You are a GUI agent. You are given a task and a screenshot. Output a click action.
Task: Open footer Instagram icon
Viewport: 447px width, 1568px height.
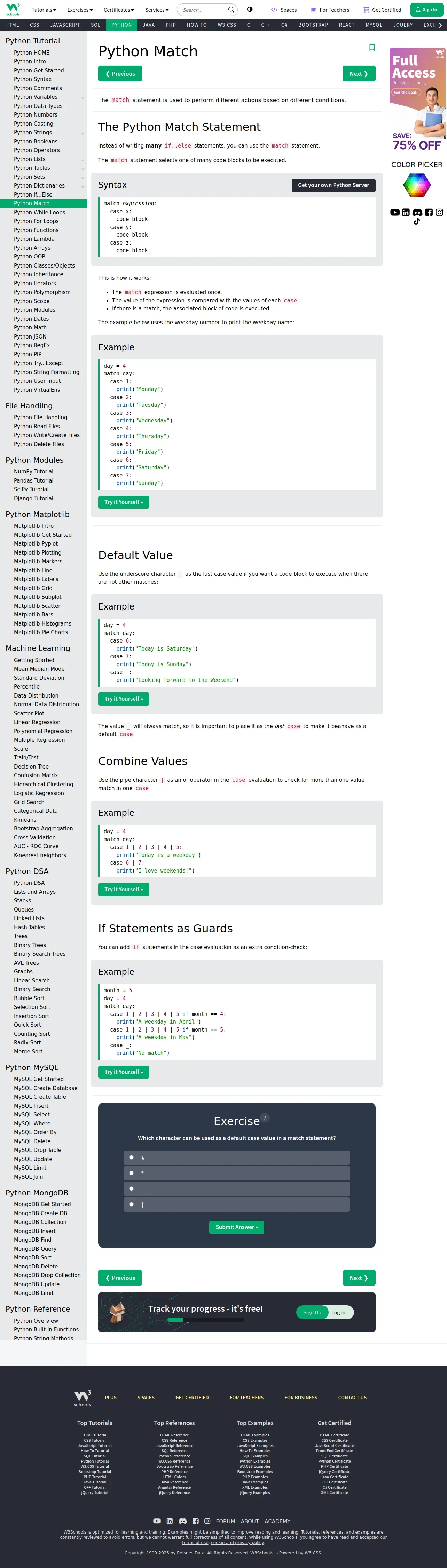click(207, 1521)
